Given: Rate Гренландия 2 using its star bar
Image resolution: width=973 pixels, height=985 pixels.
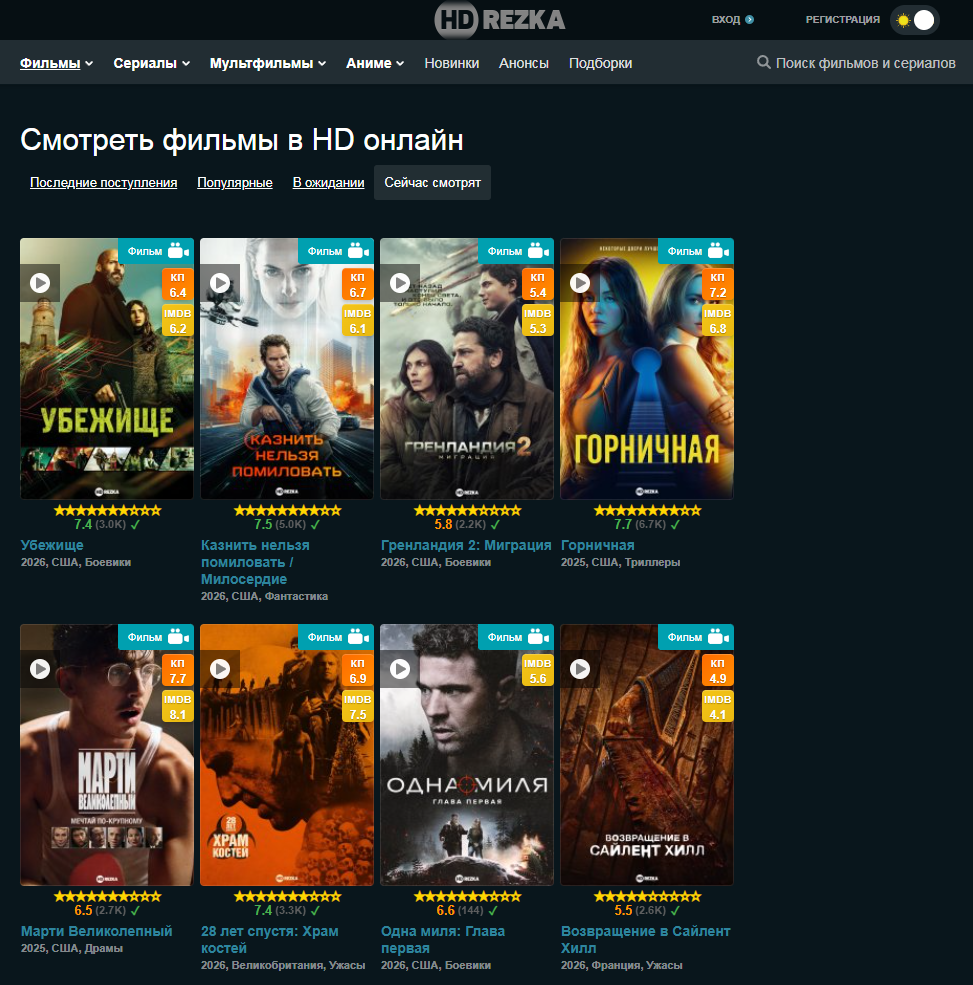Looking at the screenshot, I should click(467, 510).
